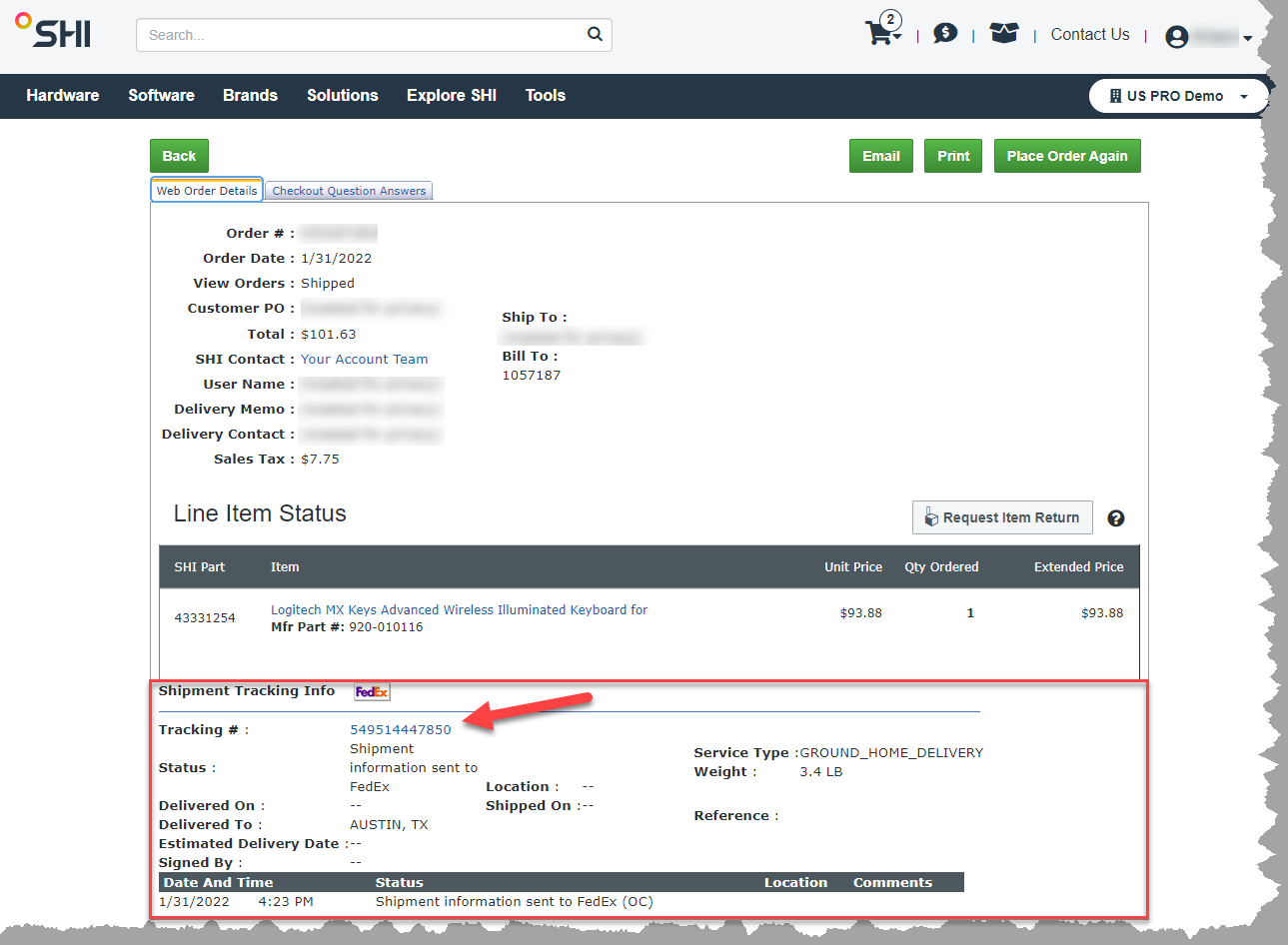Open the Brands menu
This screenshot has height=945, width=1288.
click(x=250, y=96)
